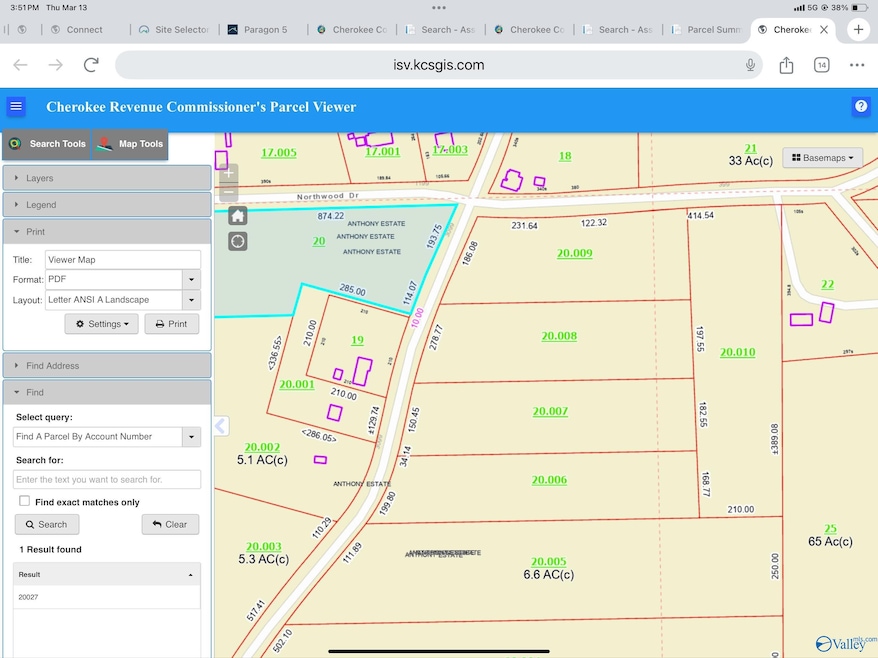The width and height of the screenshot is (878, 658).
Task: Reload the page with refresh icon
Action: click(x=91, y=65)
